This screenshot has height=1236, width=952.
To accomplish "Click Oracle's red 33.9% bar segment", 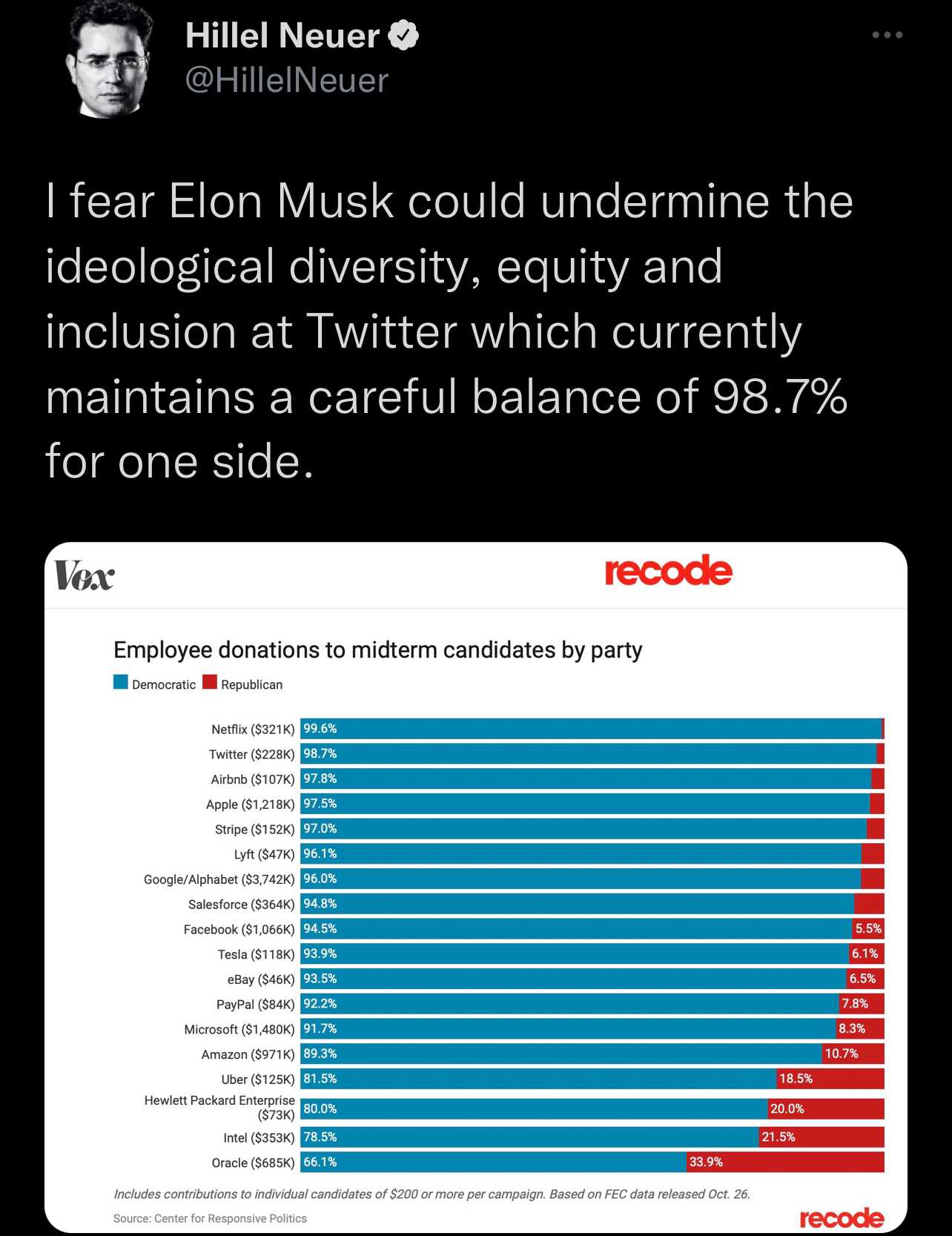I will pos(785,1162).
